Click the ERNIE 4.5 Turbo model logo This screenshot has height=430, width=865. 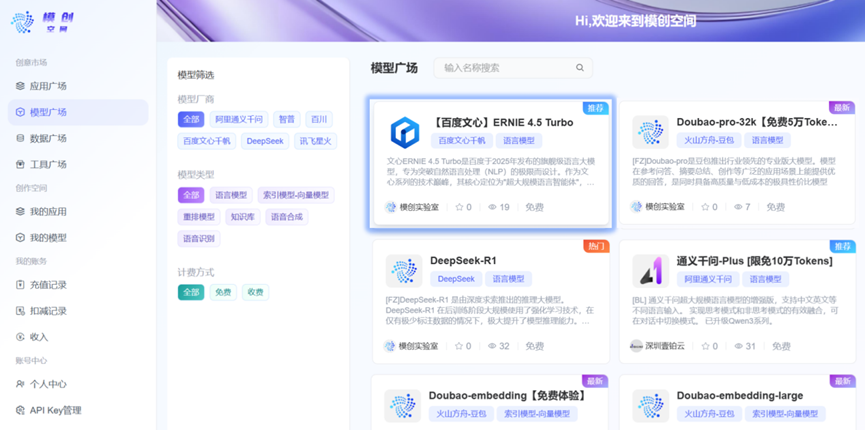(x=405, y=132)
